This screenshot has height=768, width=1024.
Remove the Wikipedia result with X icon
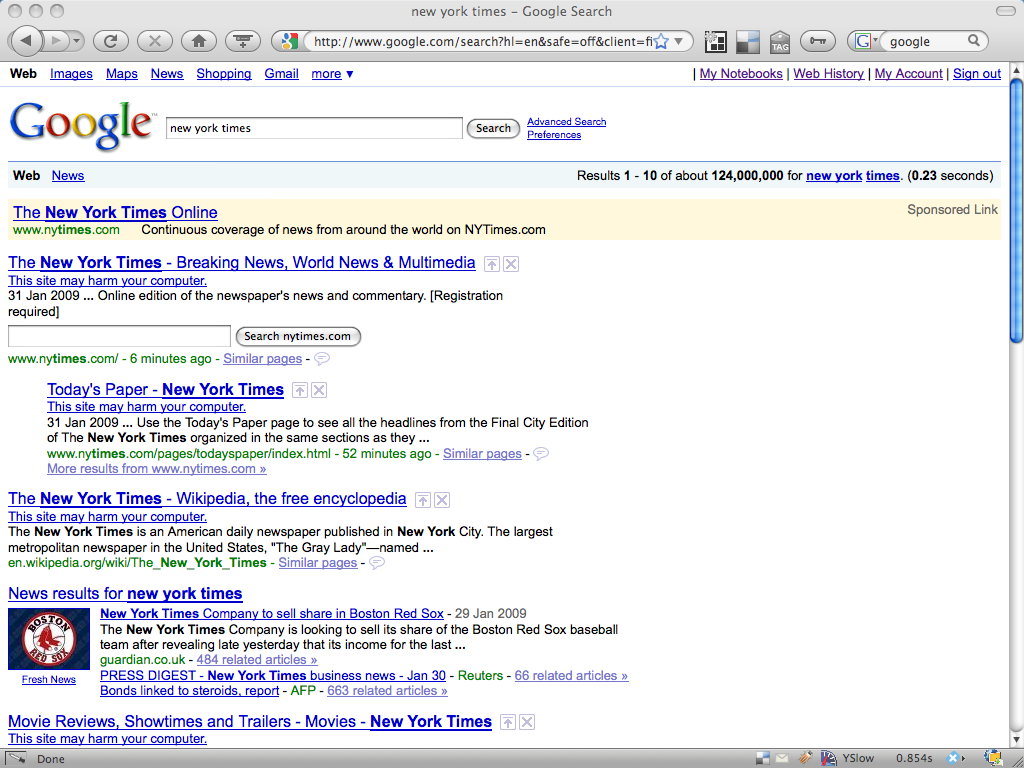[442, 500]
